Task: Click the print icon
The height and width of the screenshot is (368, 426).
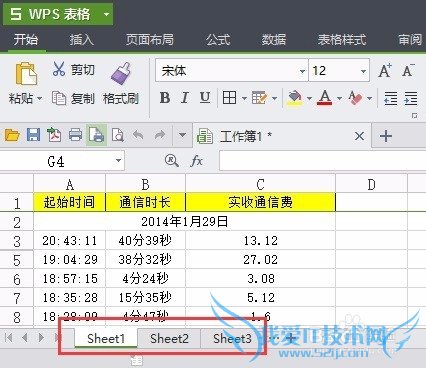Action: tap(75, 135)
